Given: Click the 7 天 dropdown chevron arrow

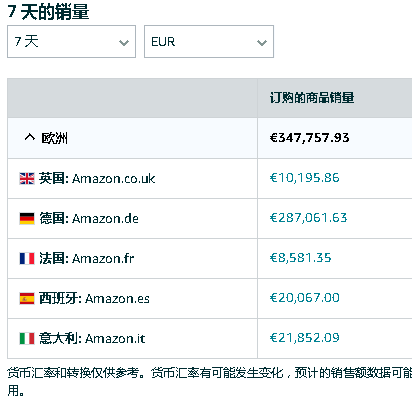Looking at the screenshot, I should (124, 43).
